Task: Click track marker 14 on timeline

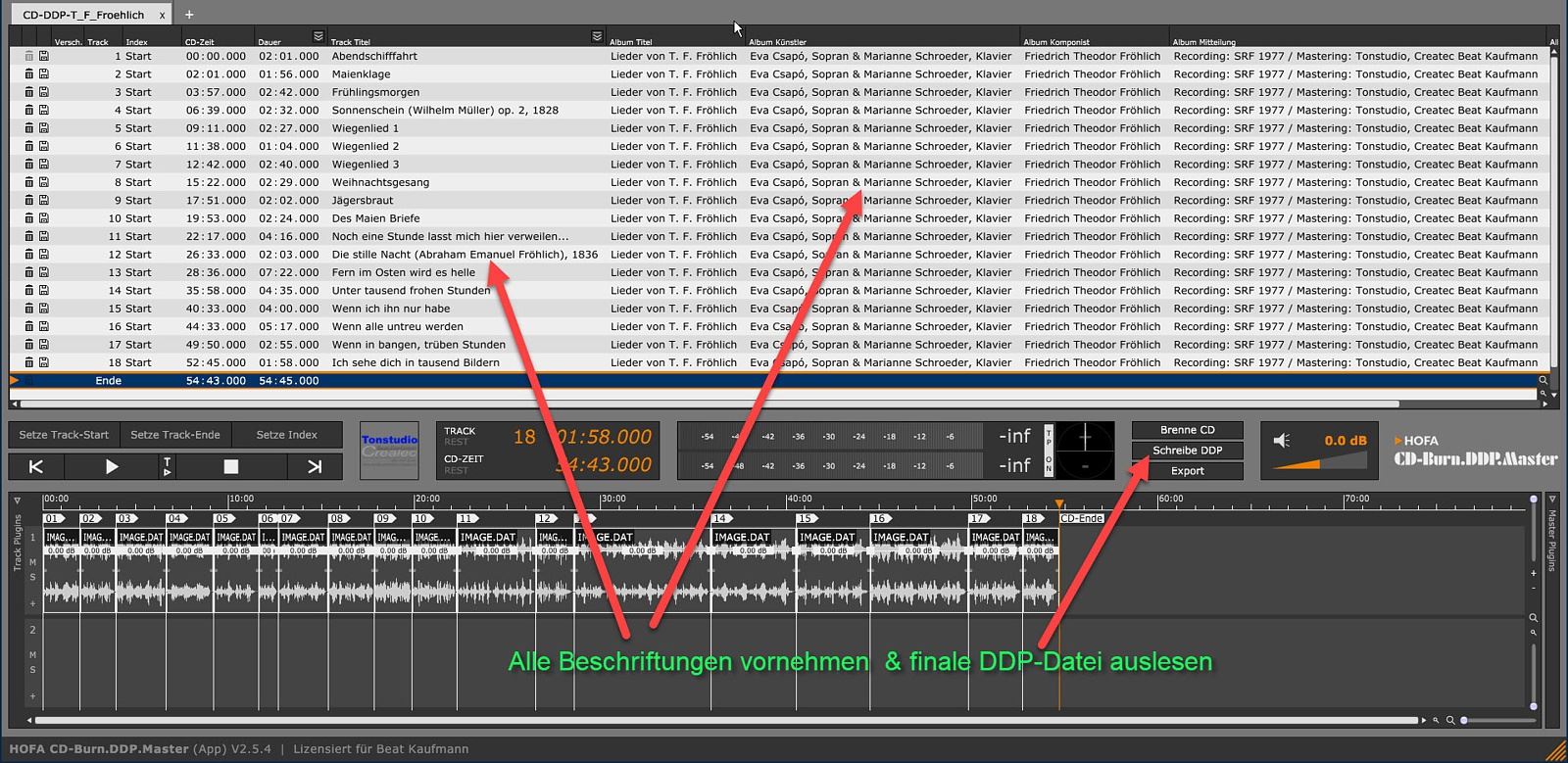Action: (721, 518)
